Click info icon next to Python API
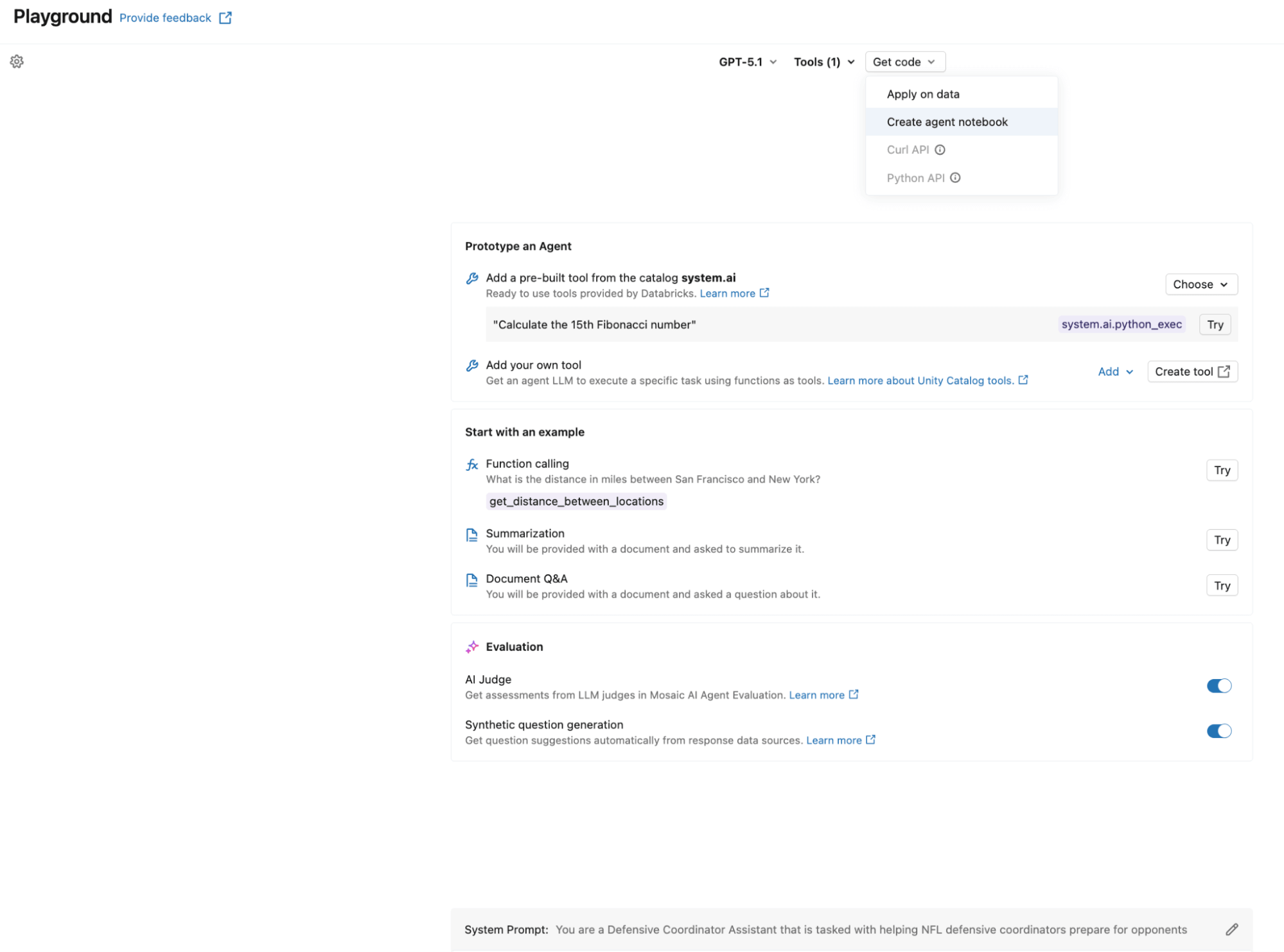Screen dimensions: 1284x952 click(955, 178)
